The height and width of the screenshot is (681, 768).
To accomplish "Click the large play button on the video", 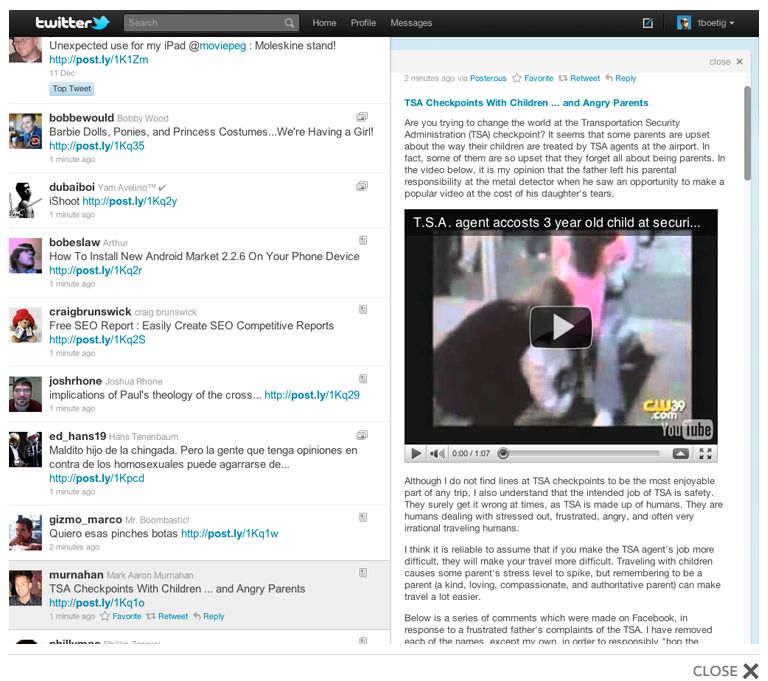I will click(561, 327).
